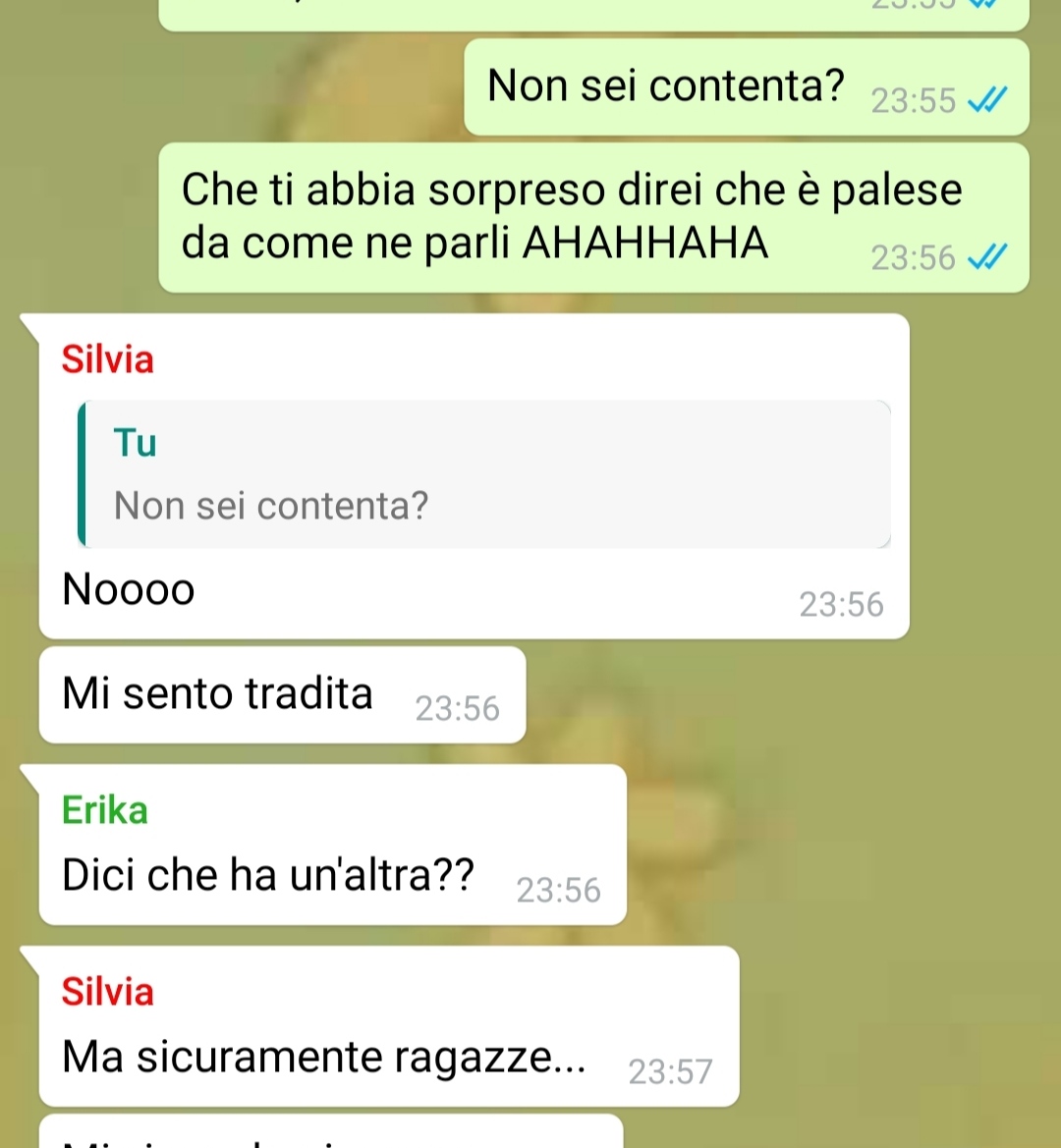Tap 23:56 timestamp beside 'Mi sento tradita'

[x=458, y=709]
